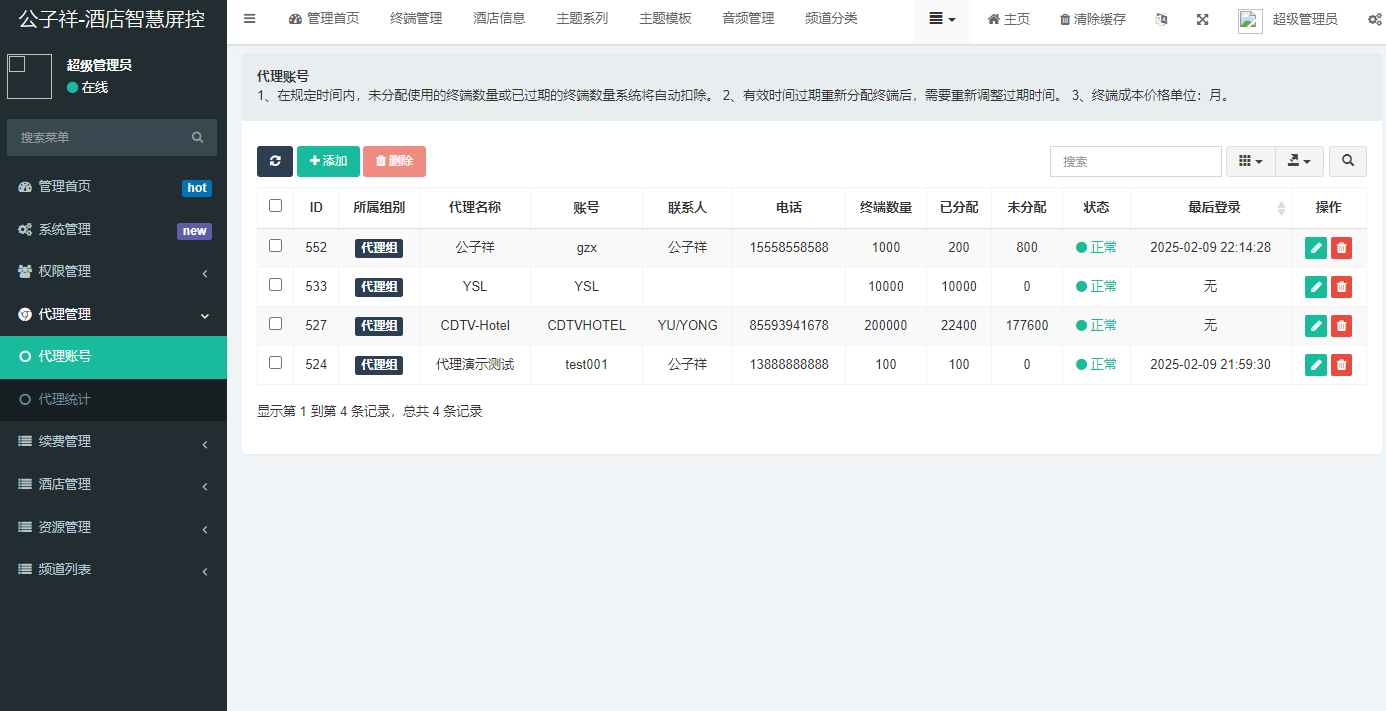Image resolution: width=1386 pixels, height=711 pixels.
Task: Open the settings gear icon at top right
Action: (x=1374, y=18)
